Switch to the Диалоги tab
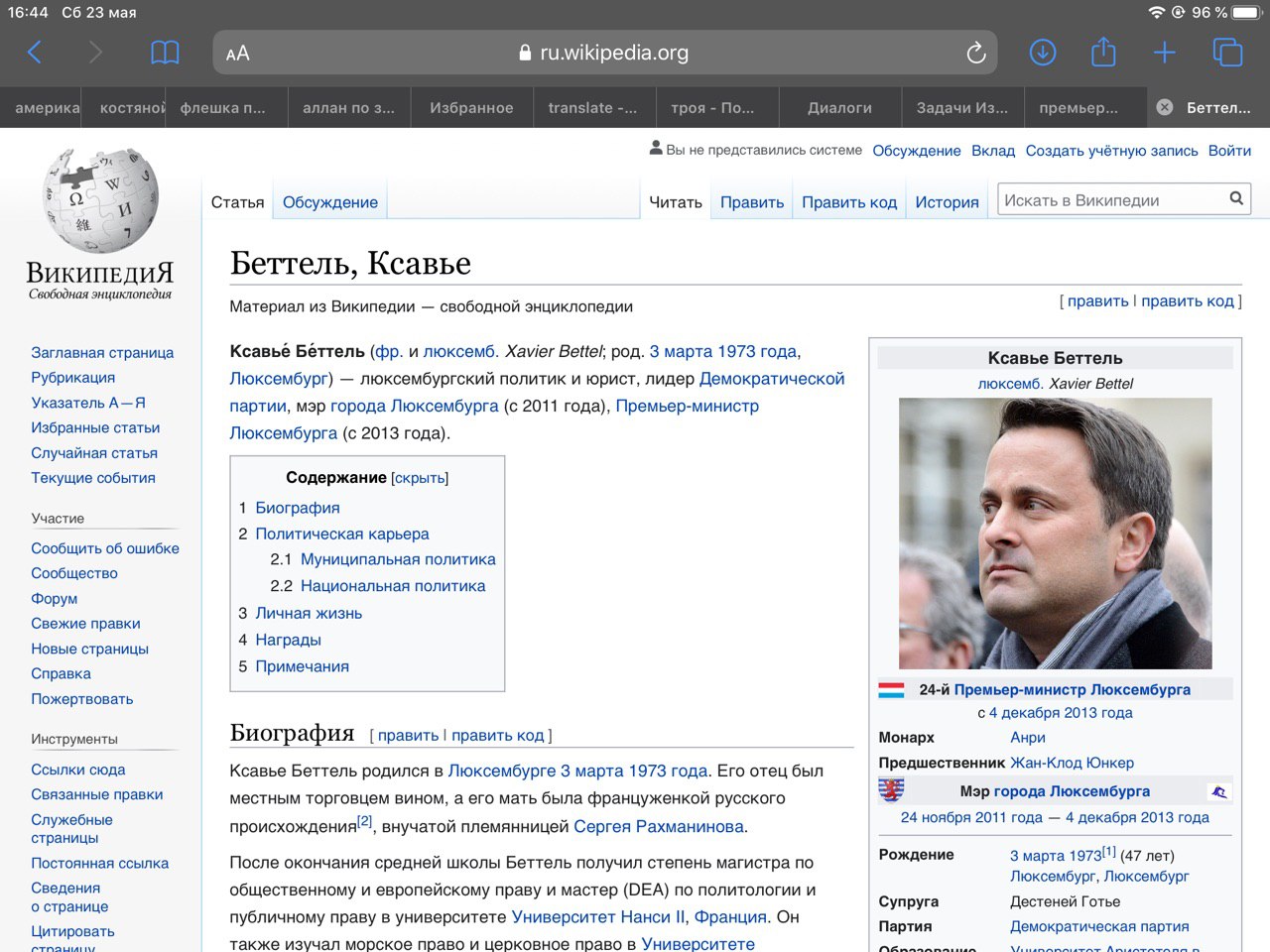This screenshot has height=952, width=1270. click(x=839, y=107)
